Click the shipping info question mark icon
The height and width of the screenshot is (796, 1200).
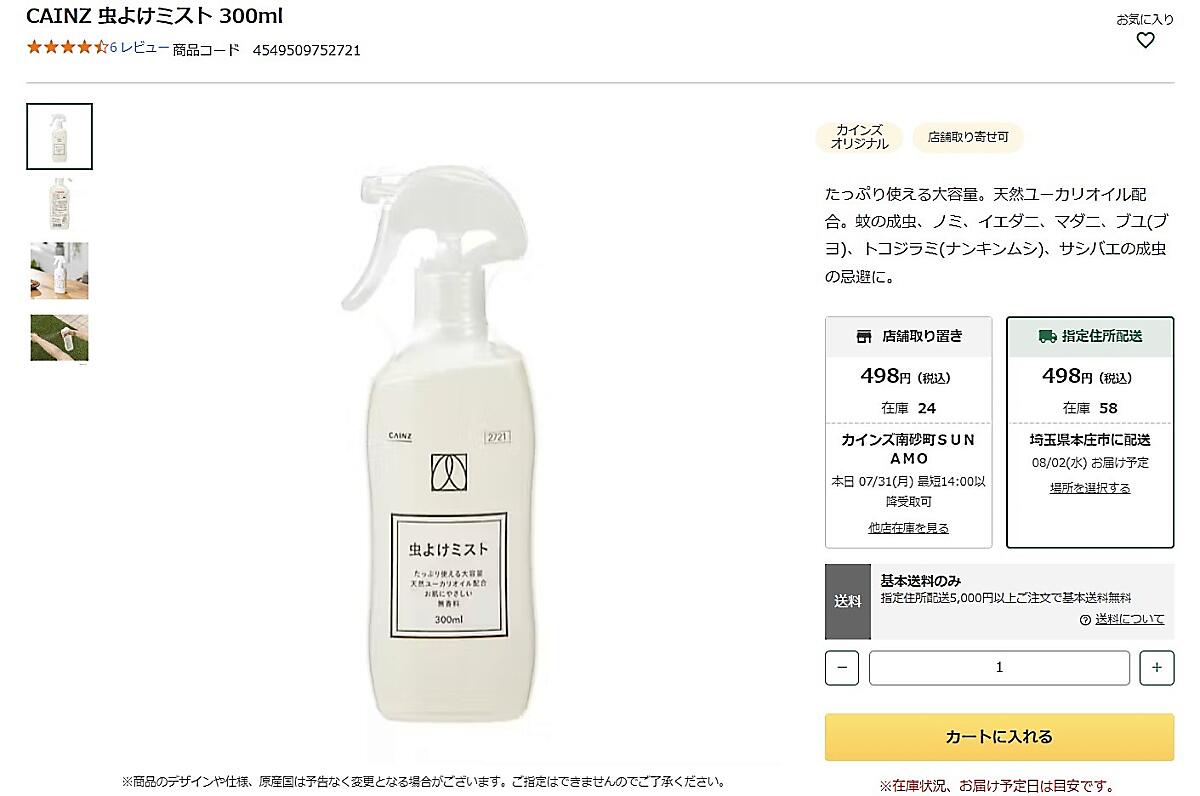pos(1085,620)
